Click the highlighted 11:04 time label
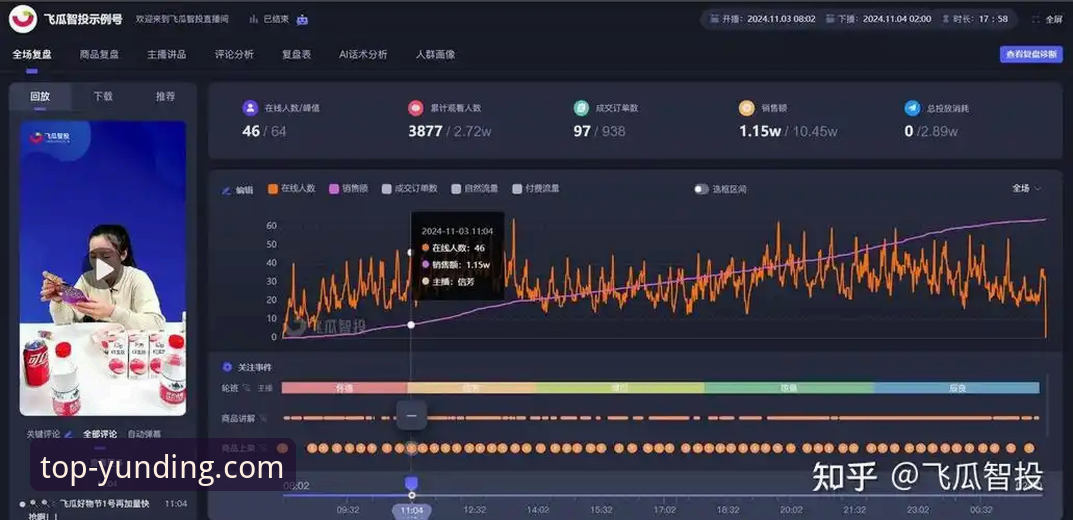 pyautogui.click(x=411, y=510)
